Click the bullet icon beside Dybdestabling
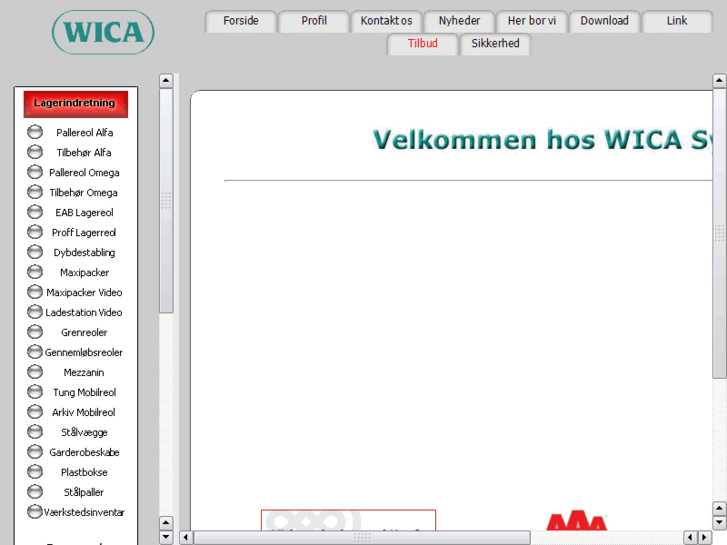 coord(35,252)
